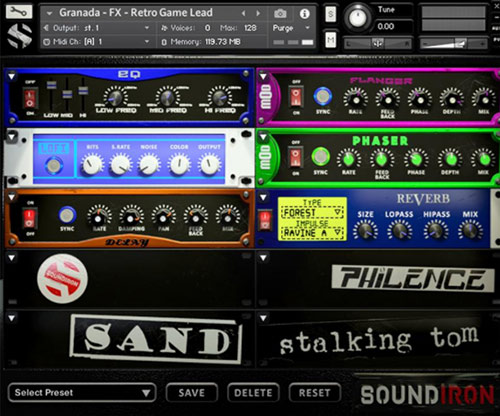
Task: Open the reverb TYPE Forest dropdown
Action: click(x=313, y=212)
